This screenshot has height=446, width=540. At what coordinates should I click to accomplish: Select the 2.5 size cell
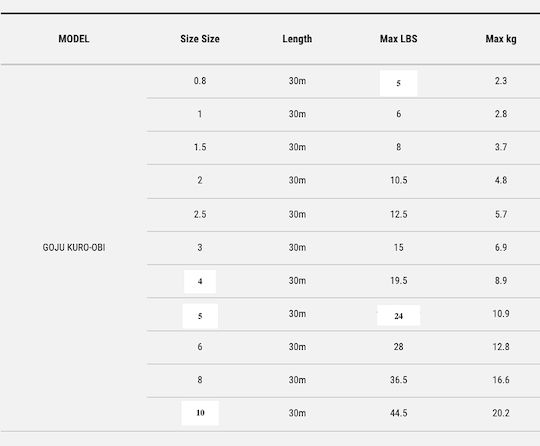[x=200, y=214]
